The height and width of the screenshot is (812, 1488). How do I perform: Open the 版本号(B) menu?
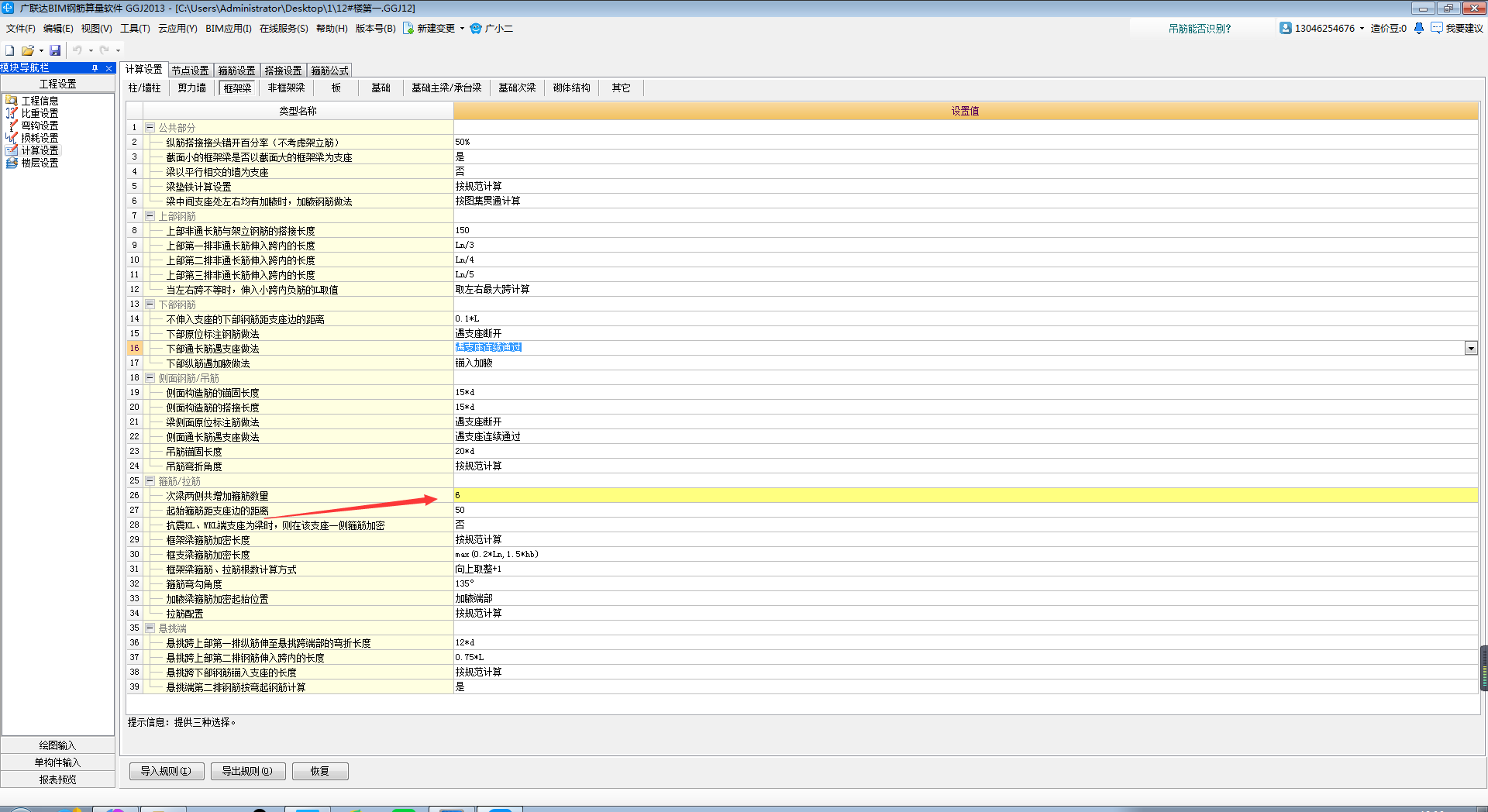pyautogui.click(x=375, y=29)
